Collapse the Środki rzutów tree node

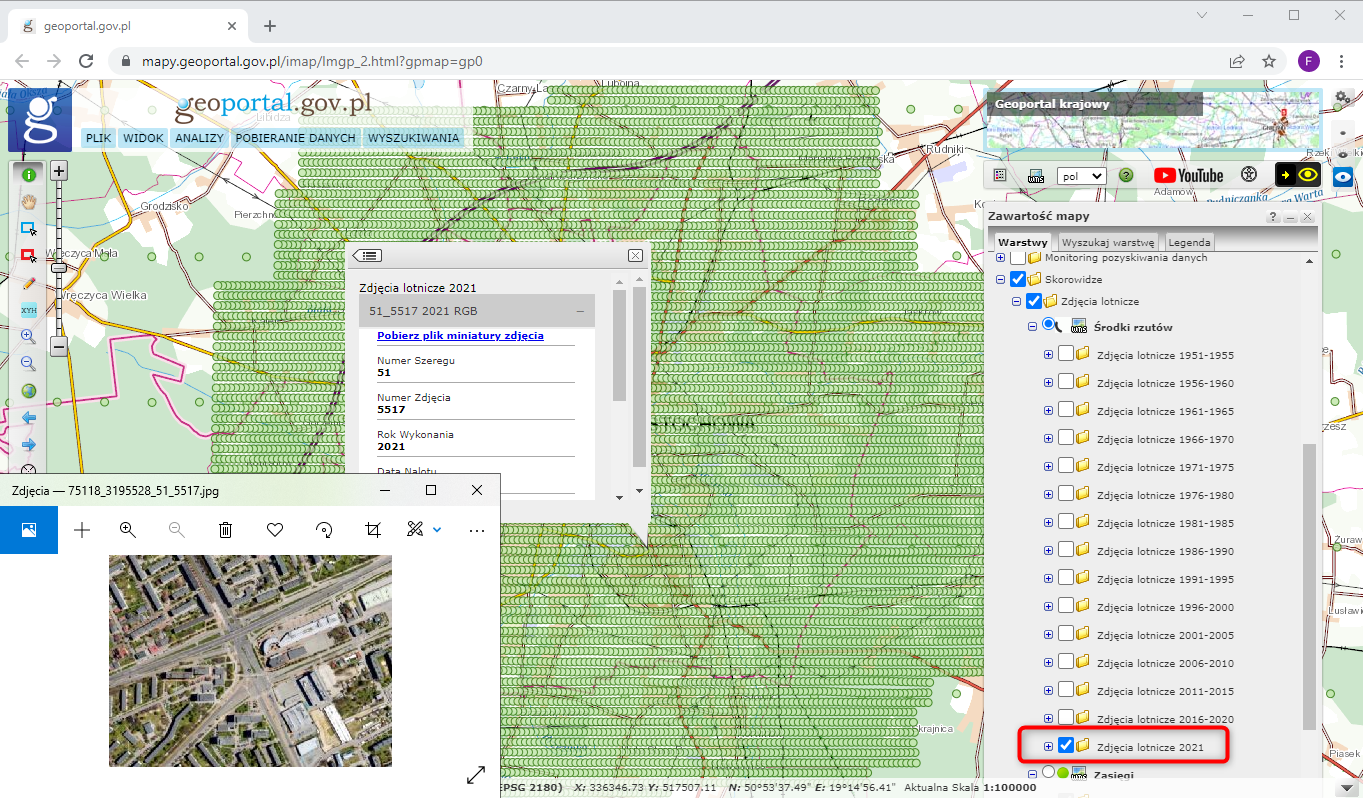[x=1033, y=326]
